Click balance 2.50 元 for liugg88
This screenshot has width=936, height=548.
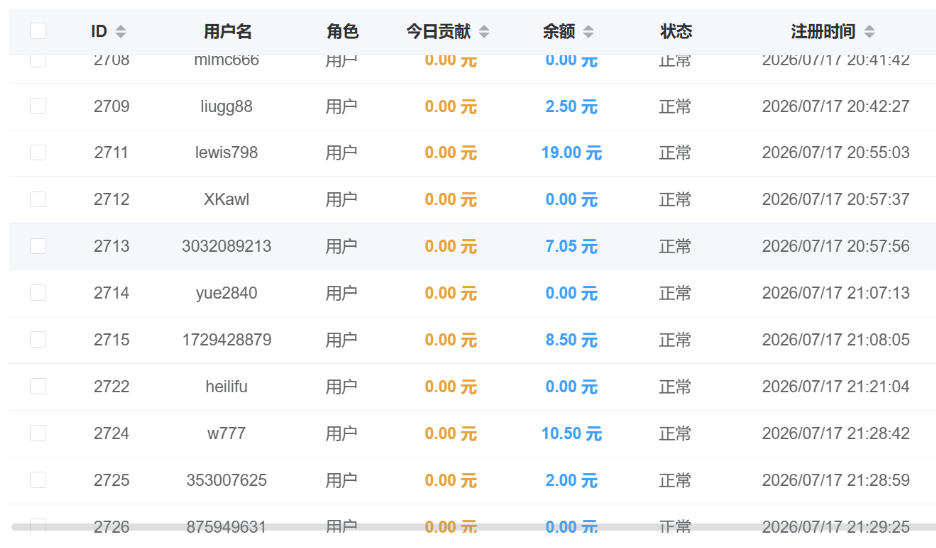pyautogui.click(x=571, y=106)
